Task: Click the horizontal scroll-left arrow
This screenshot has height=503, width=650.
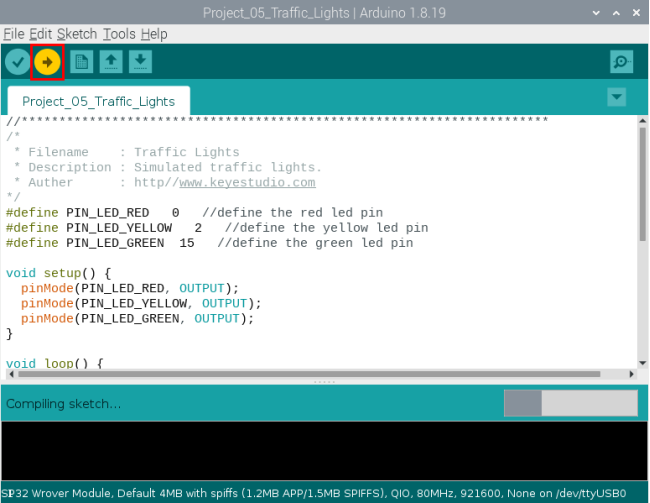Action: (x=11, y=374)
